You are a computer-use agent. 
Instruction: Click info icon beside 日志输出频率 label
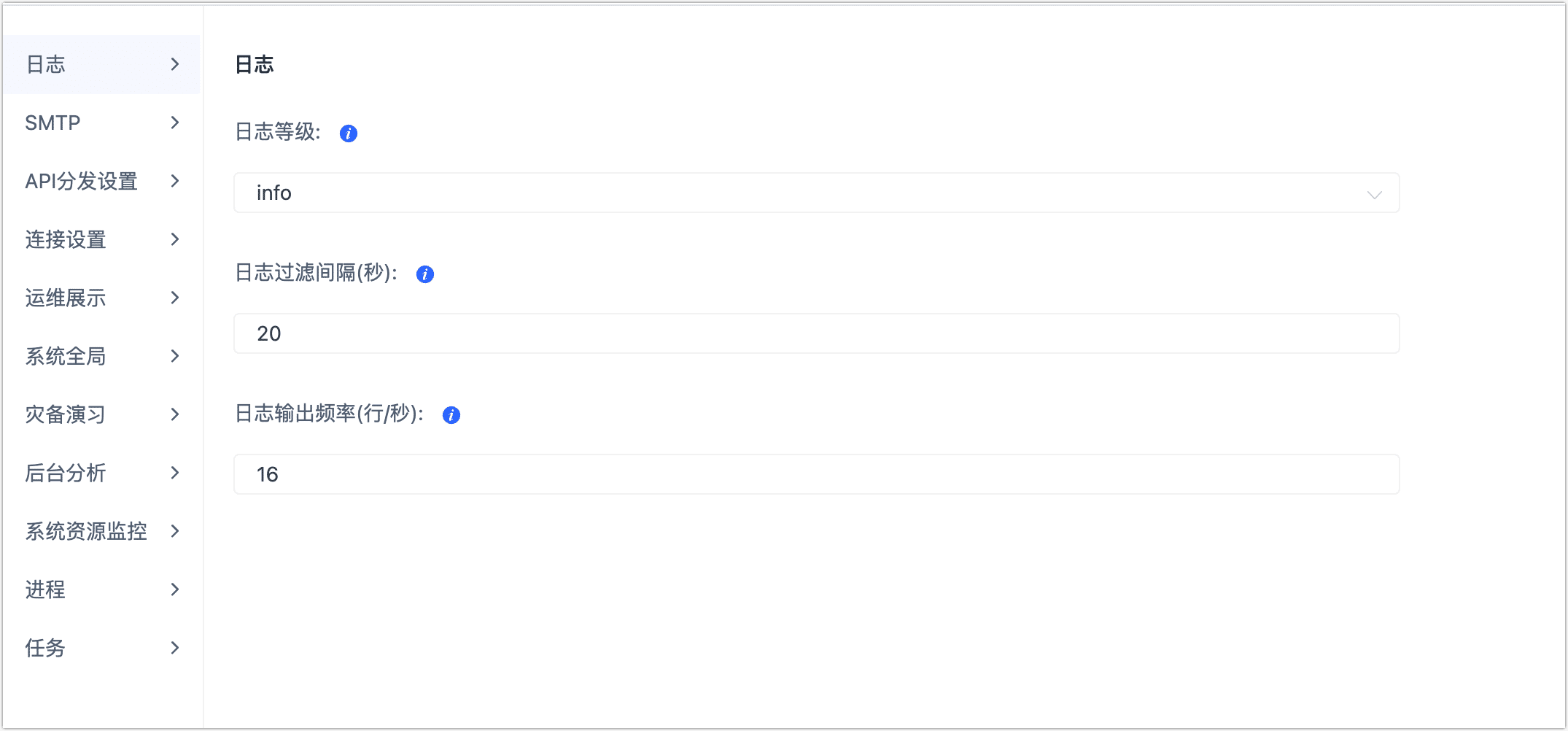pos(451,415)
